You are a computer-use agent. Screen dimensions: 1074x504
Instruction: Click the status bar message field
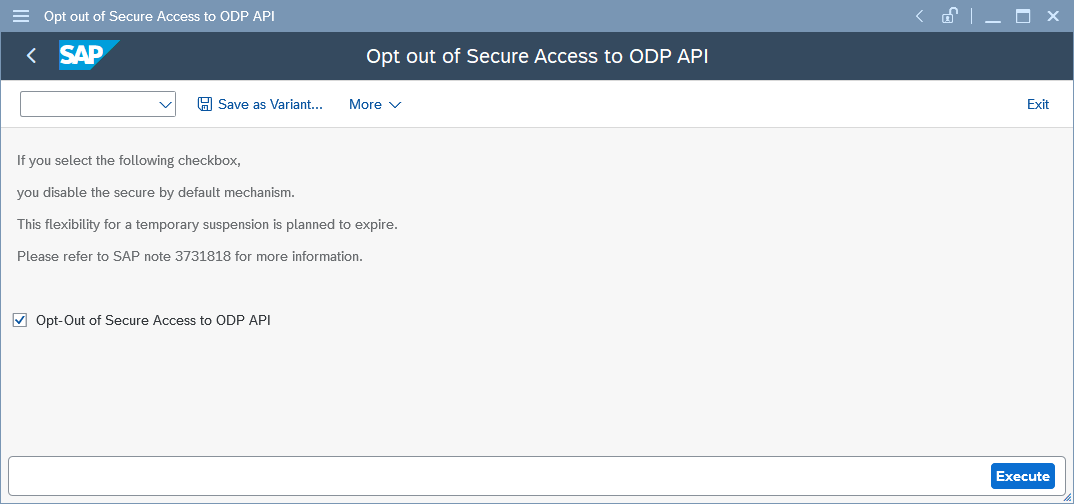pos(499,476)
